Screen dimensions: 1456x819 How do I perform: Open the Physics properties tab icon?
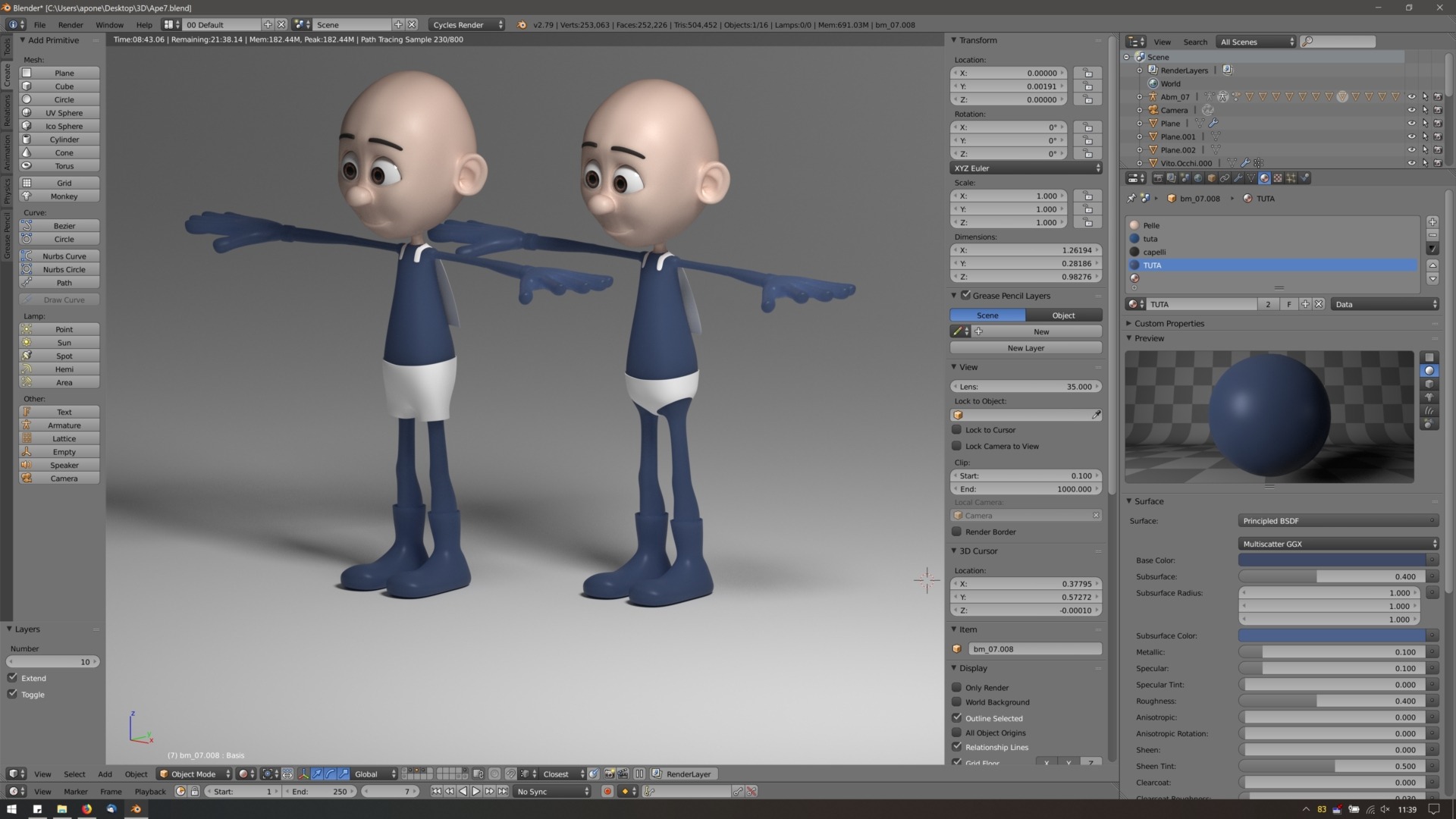tap(1304, 178)
